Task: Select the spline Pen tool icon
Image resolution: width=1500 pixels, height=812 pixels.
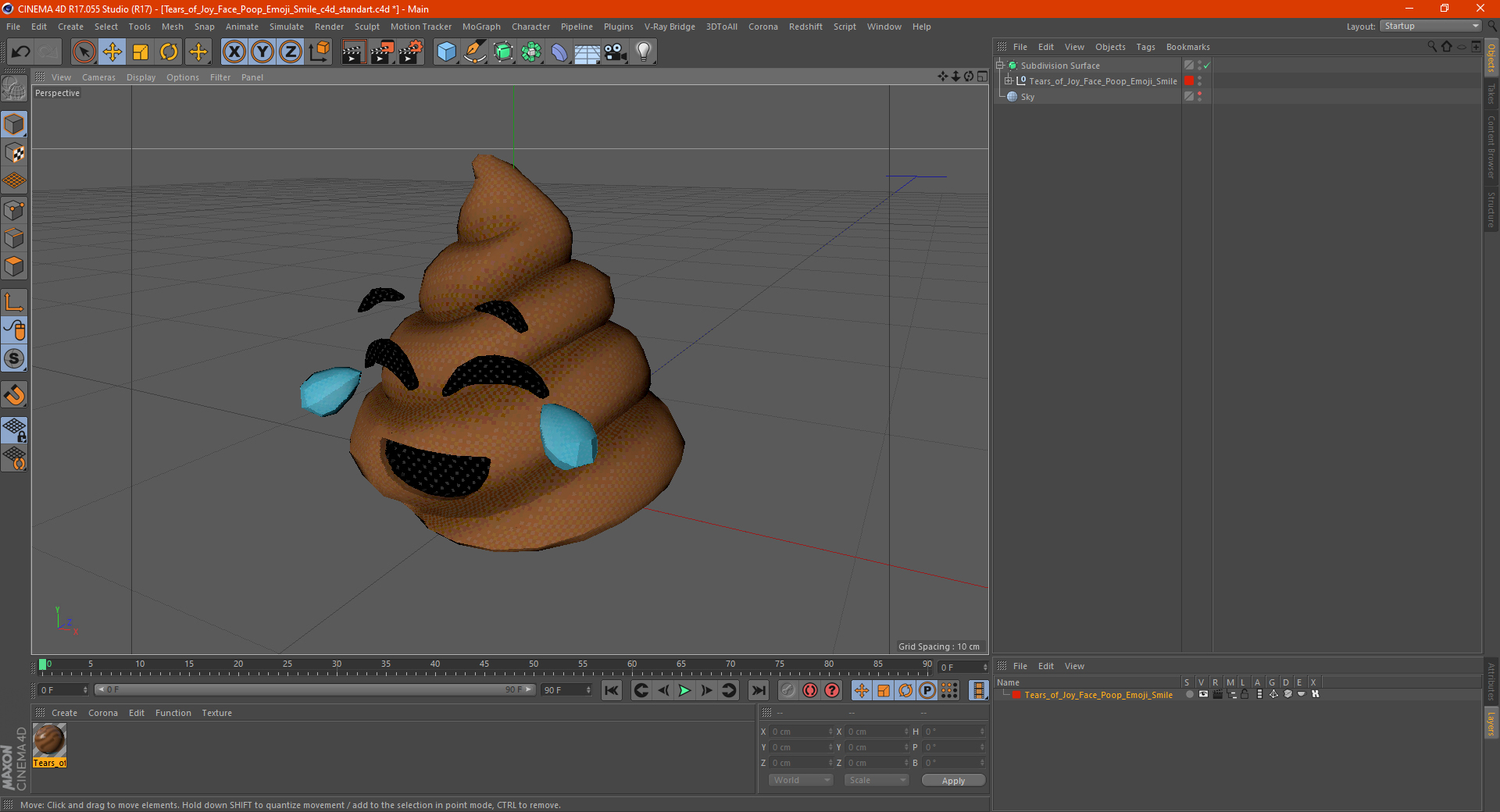Action: 475,52
